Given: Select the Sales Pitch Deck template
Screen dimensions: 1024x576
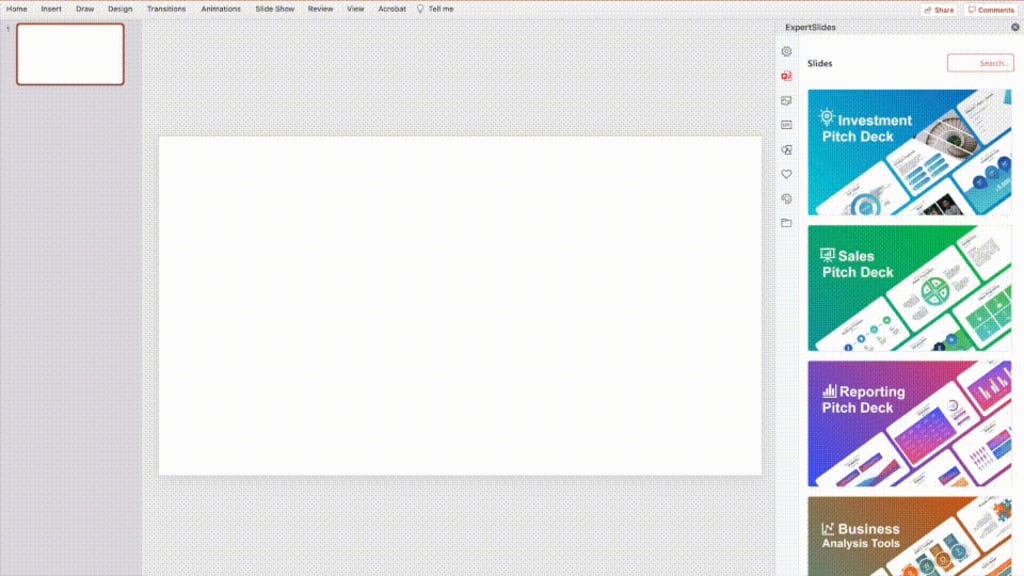Looking at the screenshot, I should (909, 288).
